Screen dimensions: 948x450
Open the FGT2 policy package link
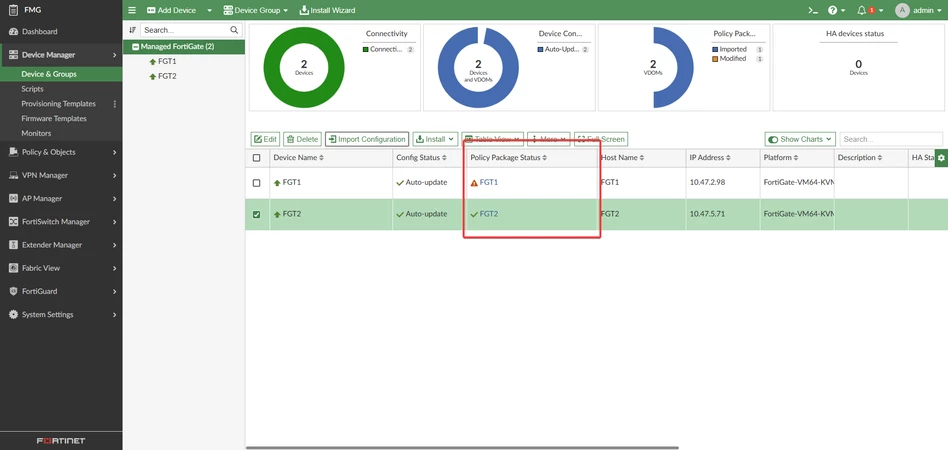pos(489,214)
